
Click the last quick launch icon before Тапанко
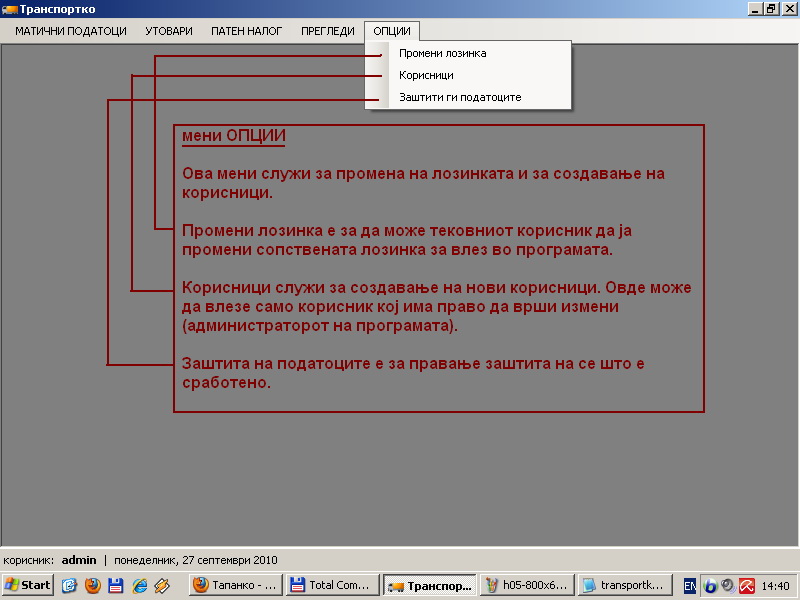pos(162,585)
